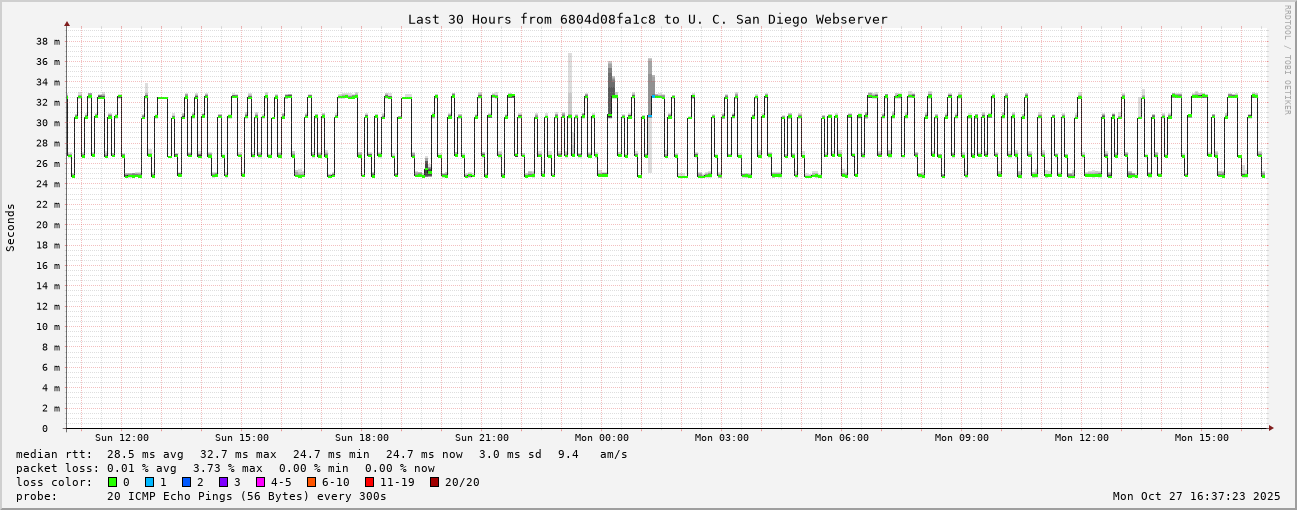Select the dark red 20/20 loss swatch
The image size is (1297, 510).
click(435, 482)
